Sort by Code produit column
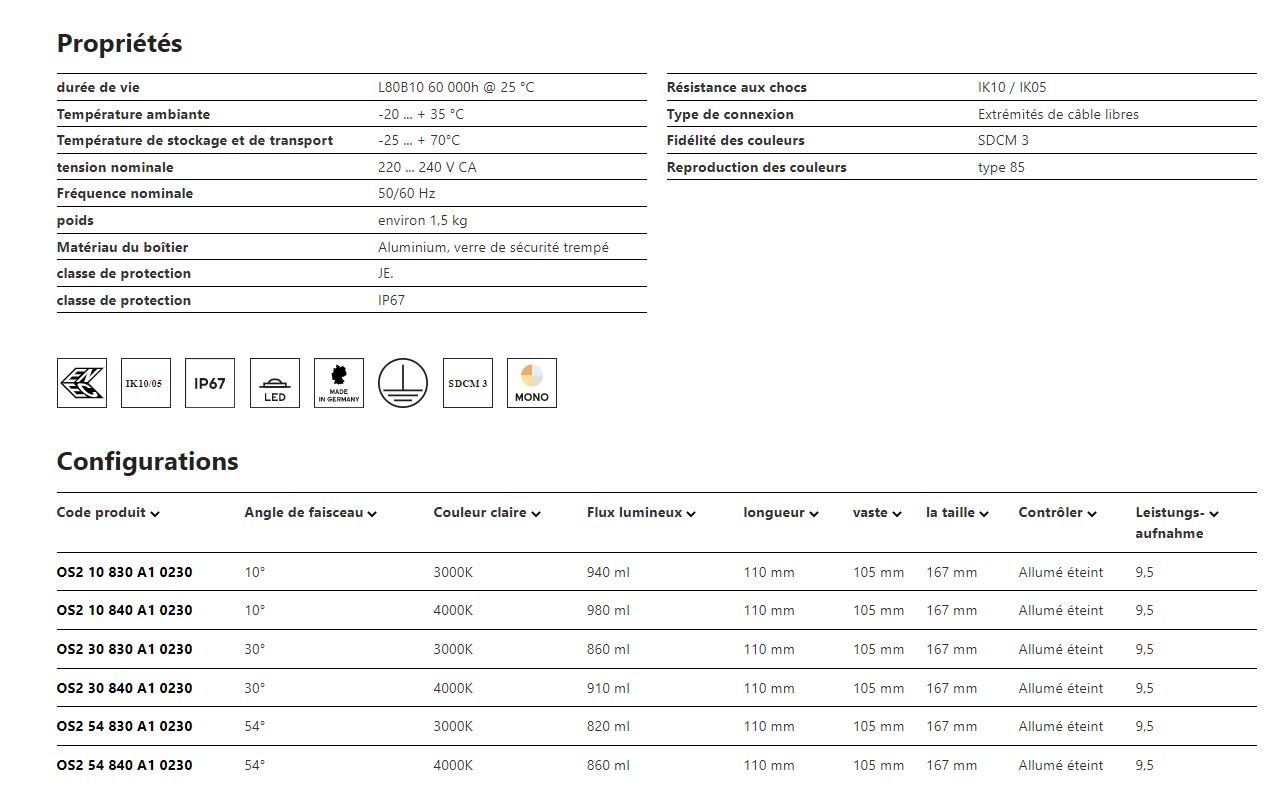Screen dimensions: 1287x796 point(108,513)
